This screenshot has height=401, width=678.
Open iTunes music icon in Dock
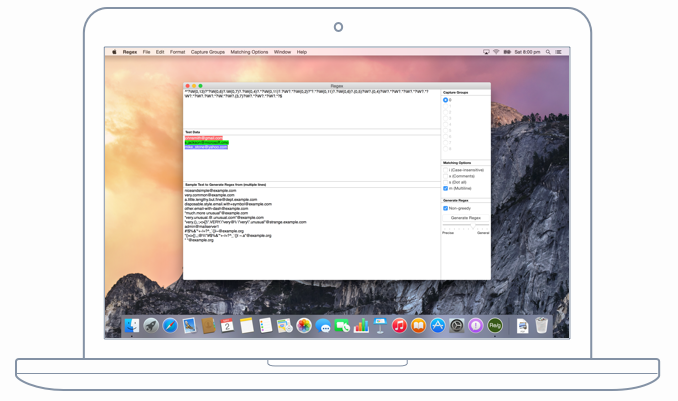[x=399, y=326]
